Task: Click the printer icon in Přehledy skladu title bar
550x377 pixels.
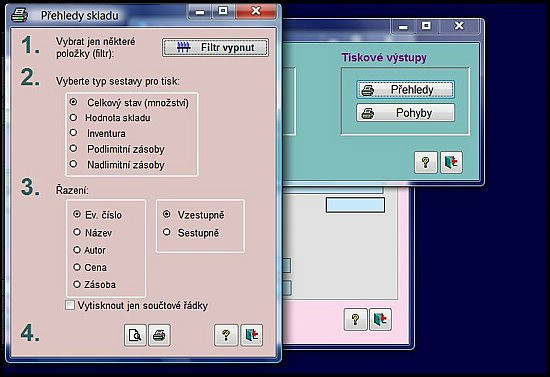Action: [x=19, y=15]
